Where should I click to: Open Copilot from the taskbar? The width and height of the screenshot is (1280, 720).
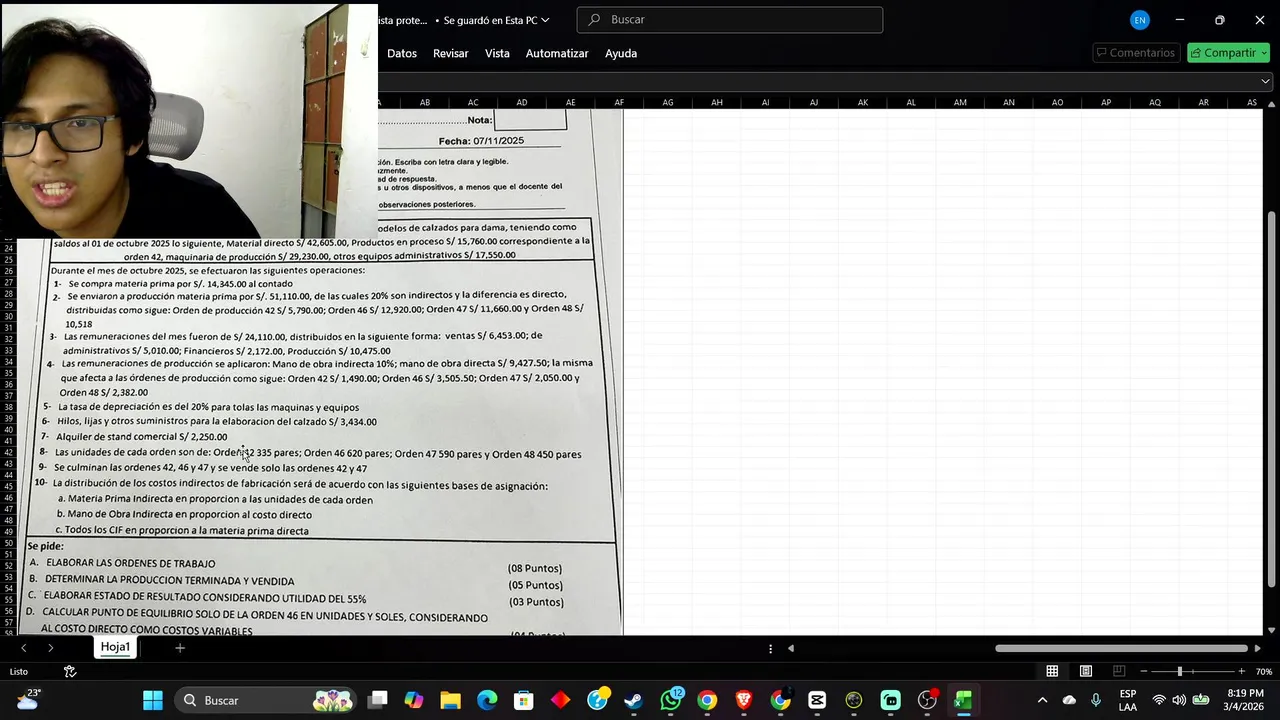click(x=414, y=700)
